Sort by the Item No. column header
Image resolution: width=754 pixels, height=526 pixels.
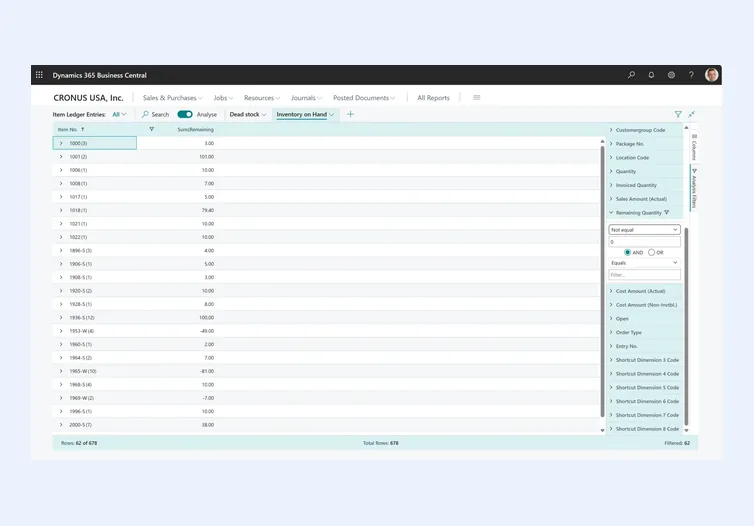71,129
